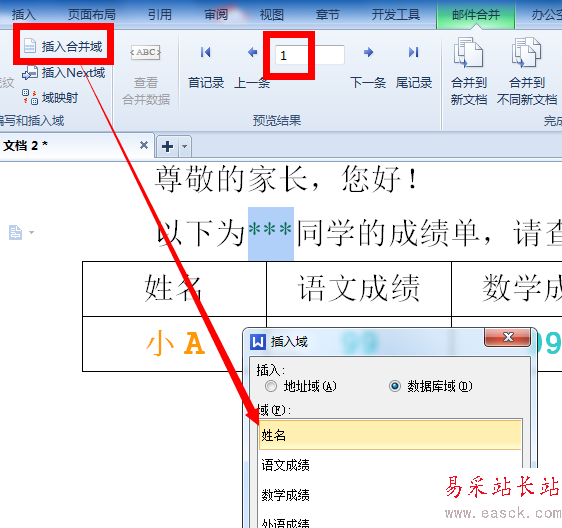
Task: Jump to last record (尾记录)
Action: point(414,66)
